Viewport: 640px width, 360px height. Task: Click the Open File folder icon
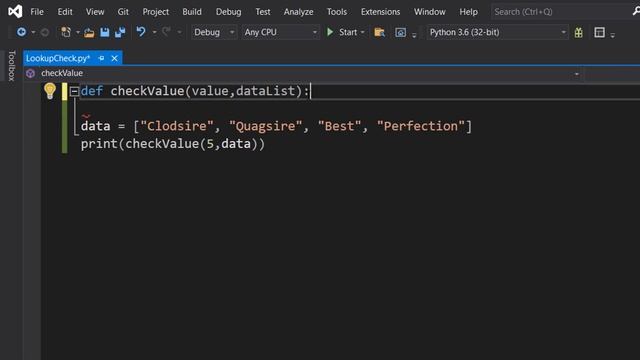[x=89, y=32]
